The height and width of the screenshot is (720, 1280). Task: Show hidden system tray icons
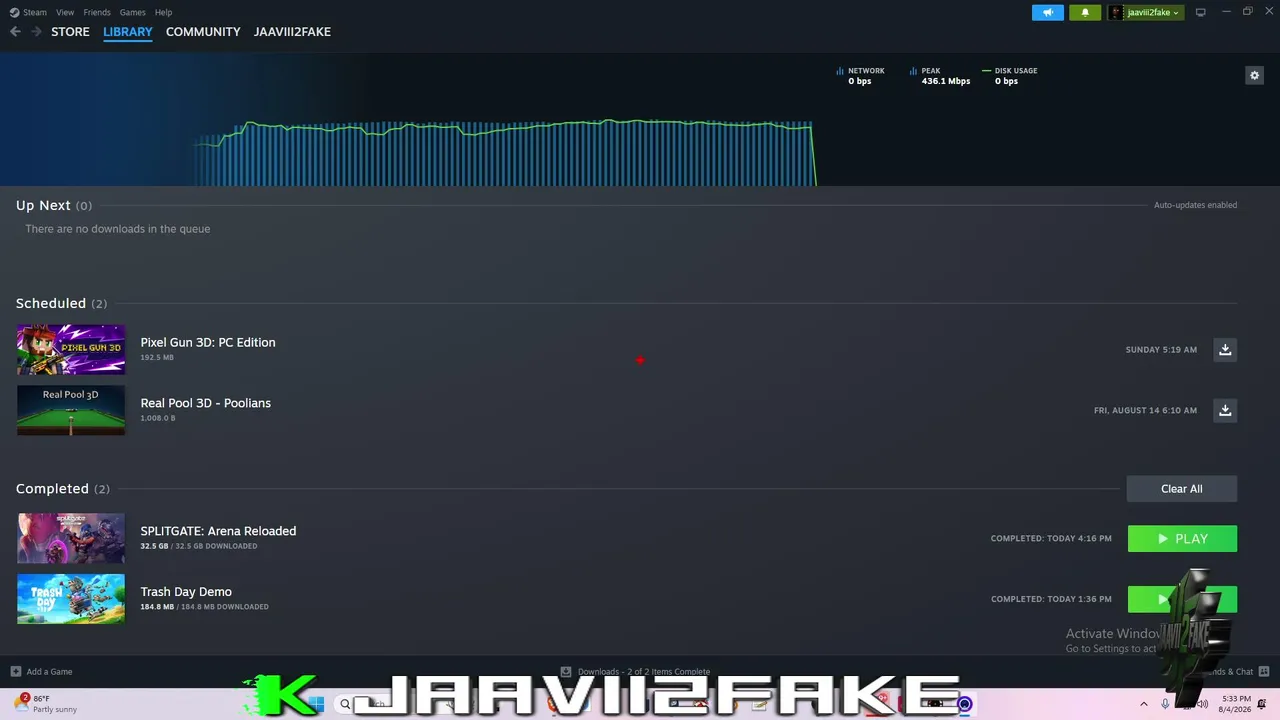tap(1144, 704)
